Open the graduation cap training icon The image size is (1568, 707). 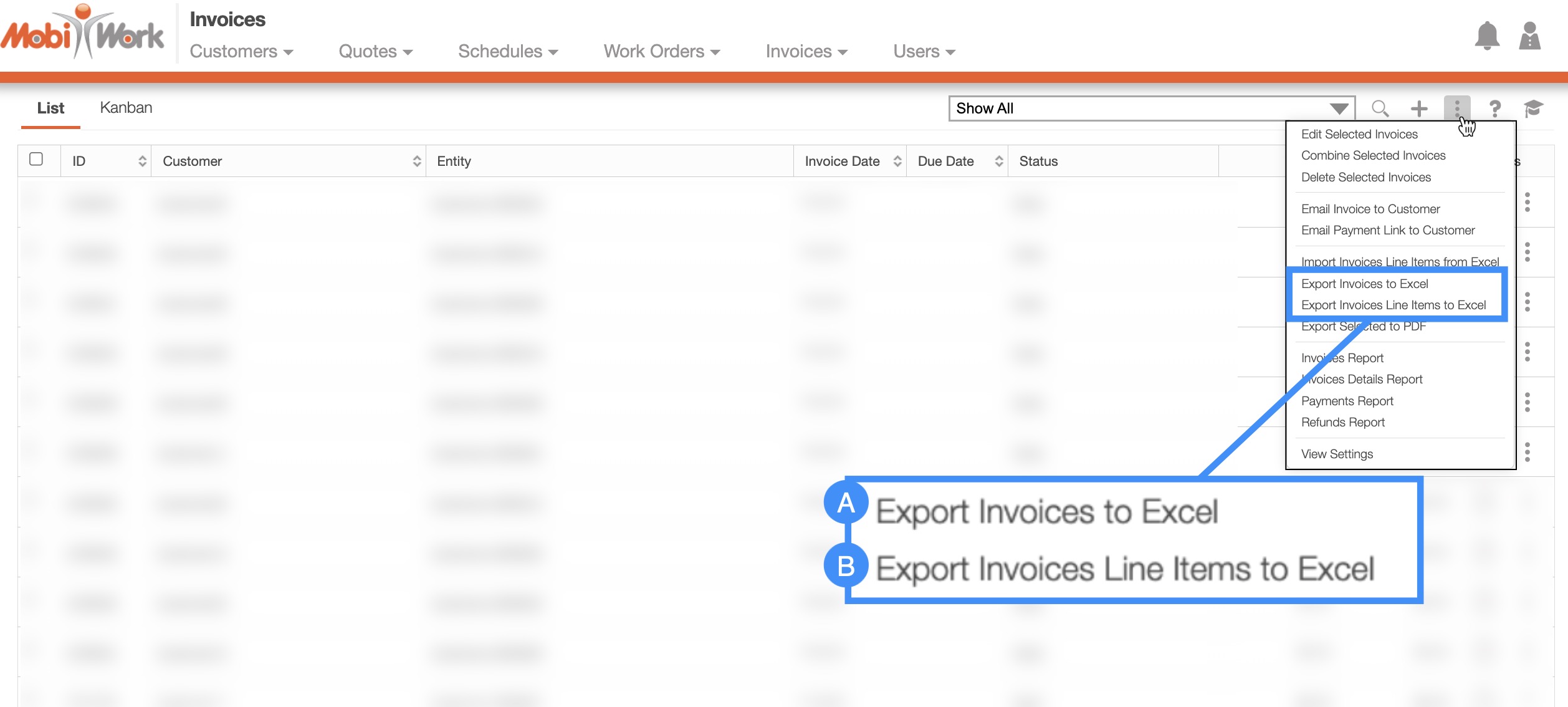pyautogui.click(x=1533, y=108)
